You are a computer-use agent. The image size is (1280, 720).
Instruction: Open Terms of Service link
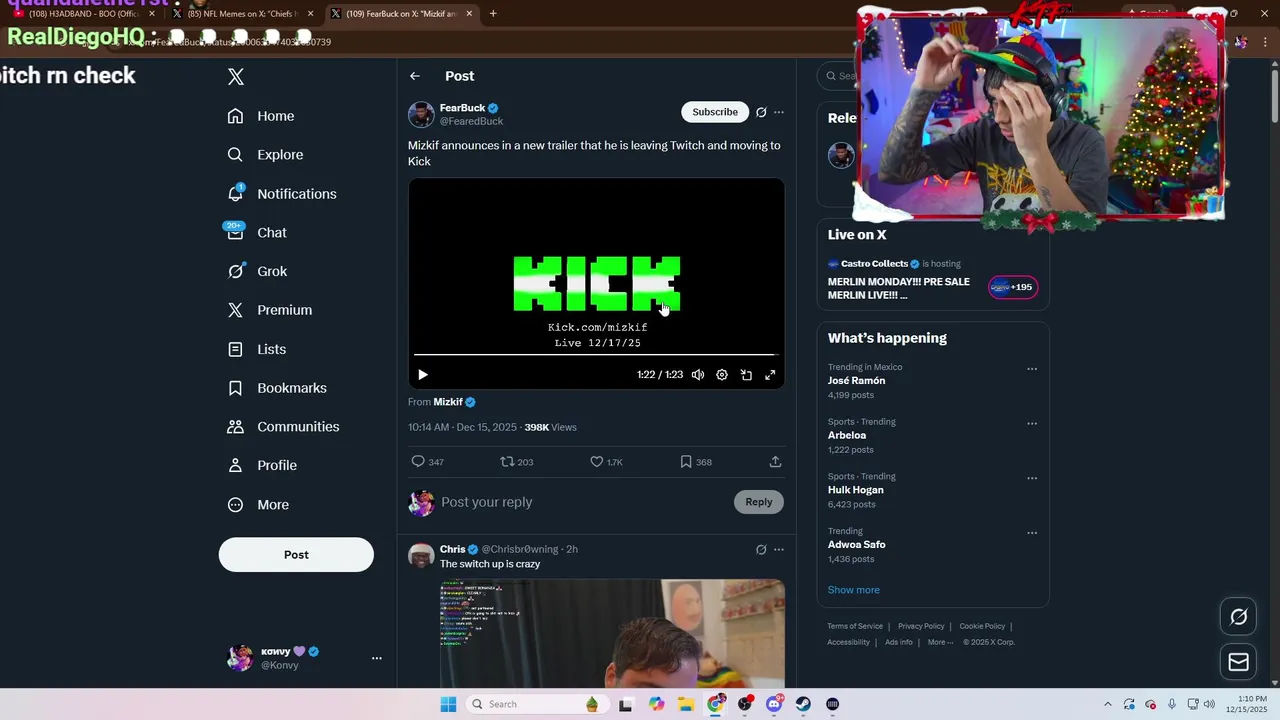coord(855,626)
